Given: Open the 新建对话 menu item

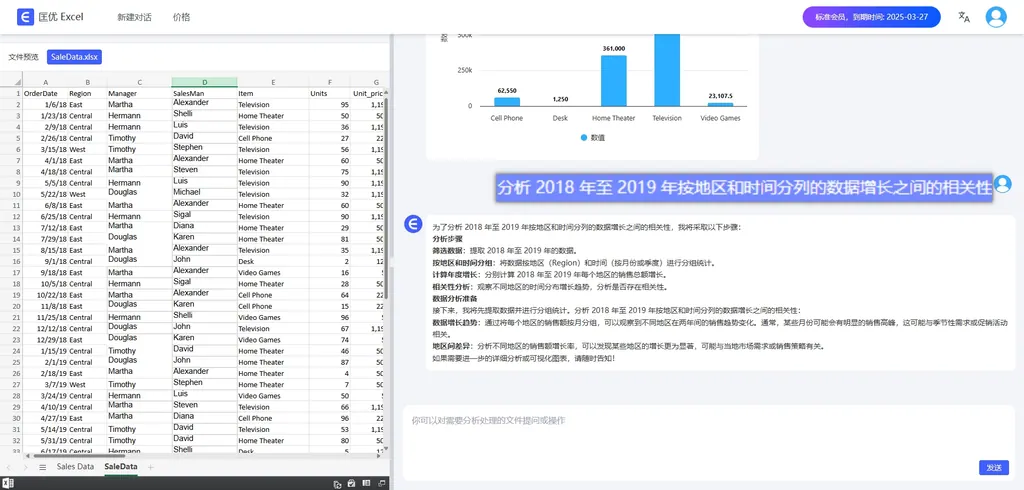Looking at the screenshot, I should (x=134, y=17).
